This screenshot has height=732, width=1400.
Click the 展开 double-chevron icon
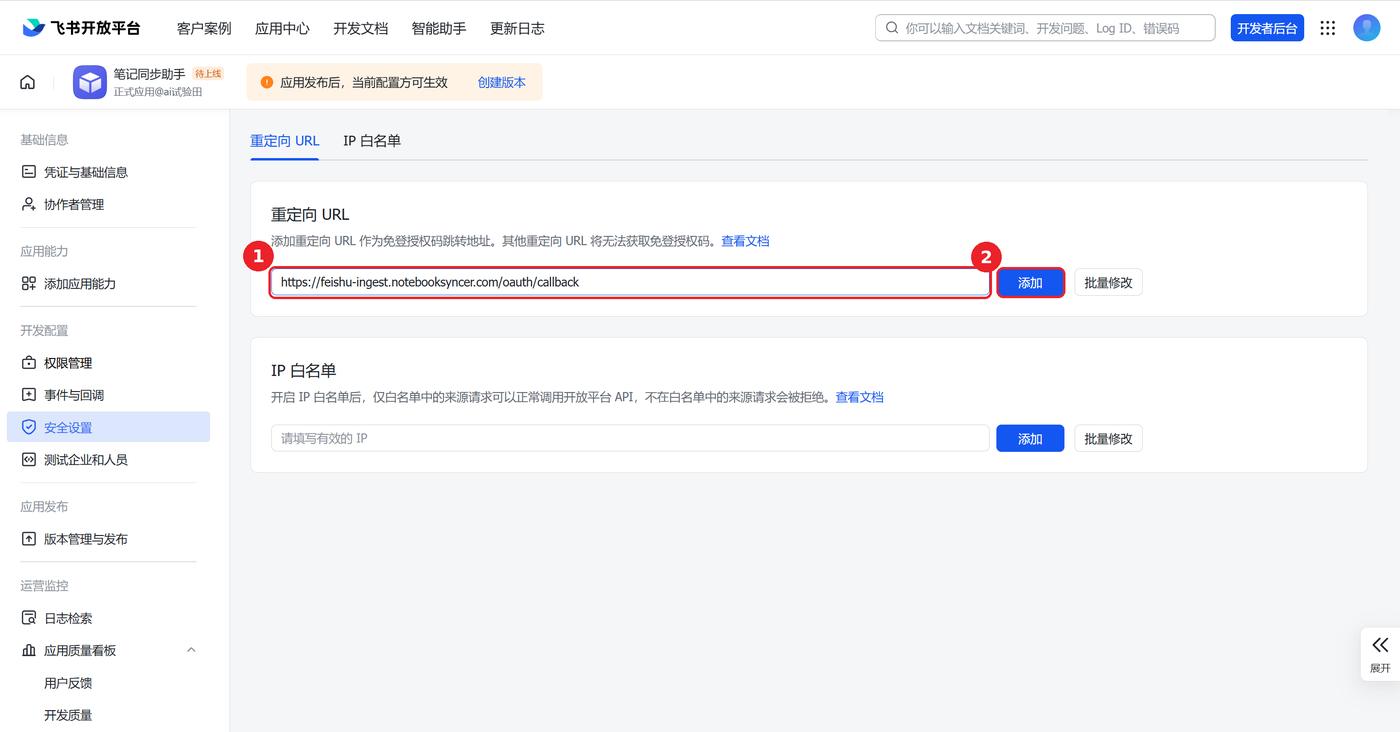coord(1380,645)
